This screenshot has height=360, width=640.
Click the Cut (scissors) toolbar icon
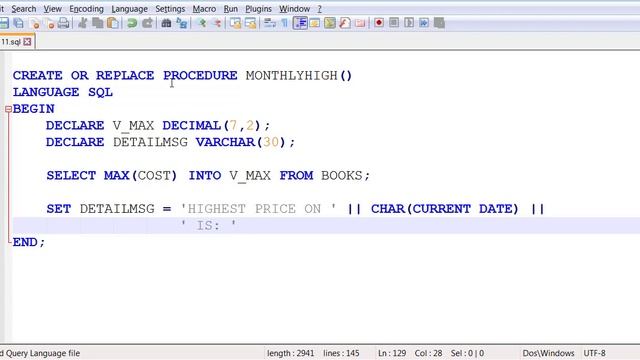pos(82,23)
